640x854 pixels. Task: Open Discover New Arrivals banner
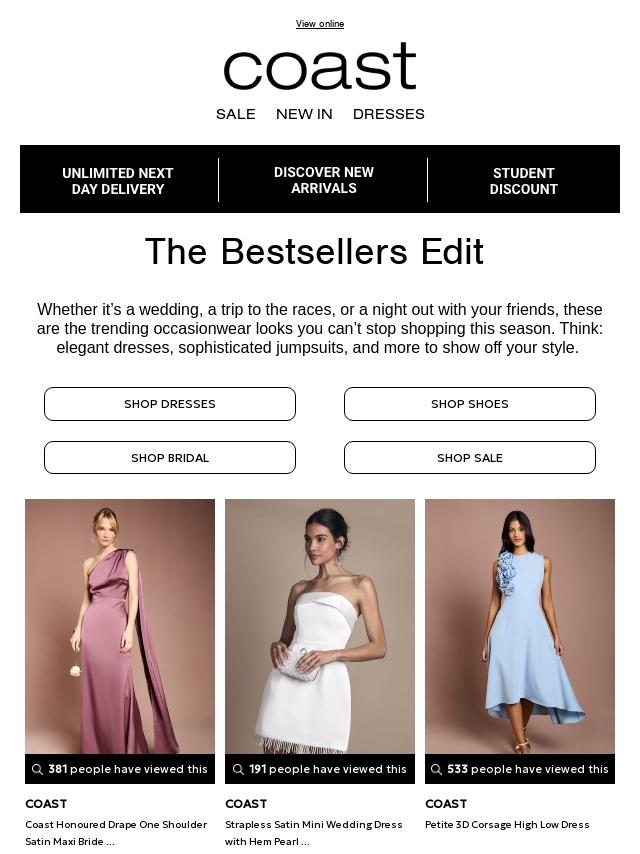324,180
